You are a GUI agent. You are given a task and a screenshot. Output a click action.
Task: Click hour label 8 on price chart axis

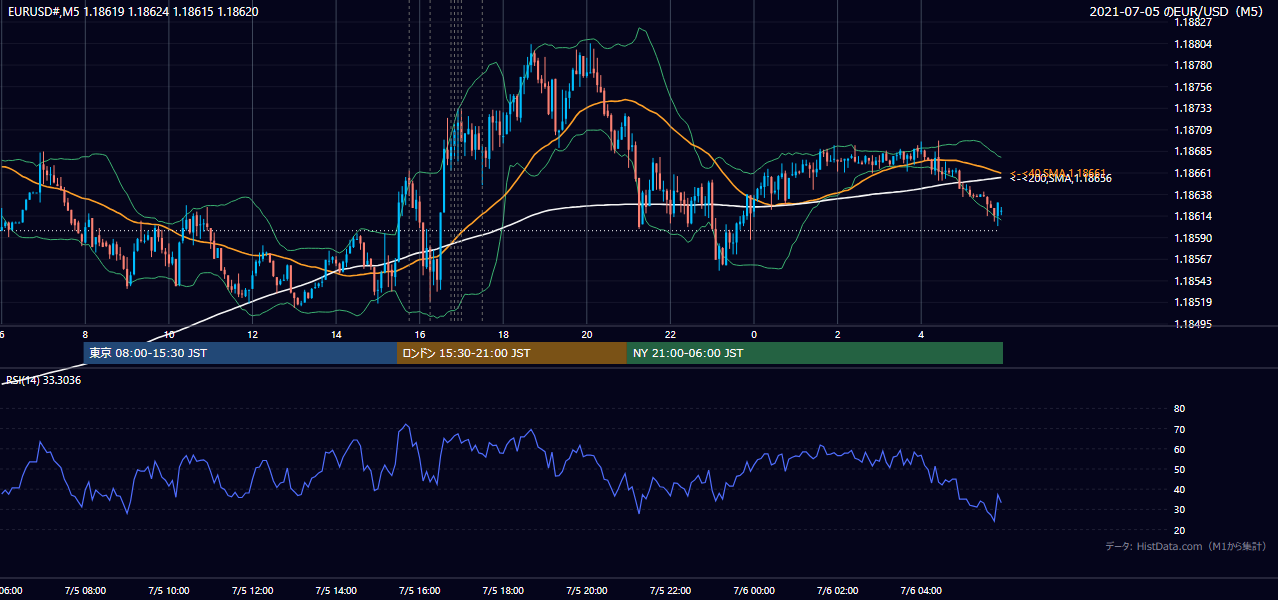[85, 334]
